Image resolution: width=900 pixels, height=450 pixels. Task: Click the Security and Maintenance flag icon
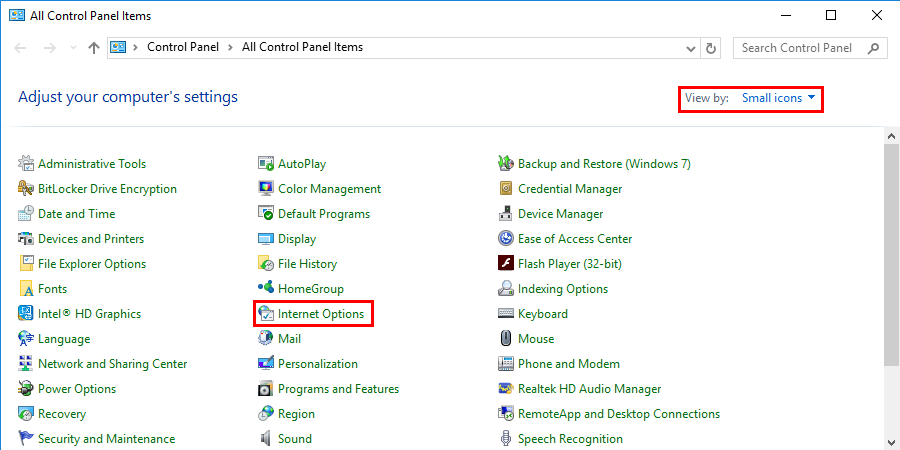click(x=26, y=439)
